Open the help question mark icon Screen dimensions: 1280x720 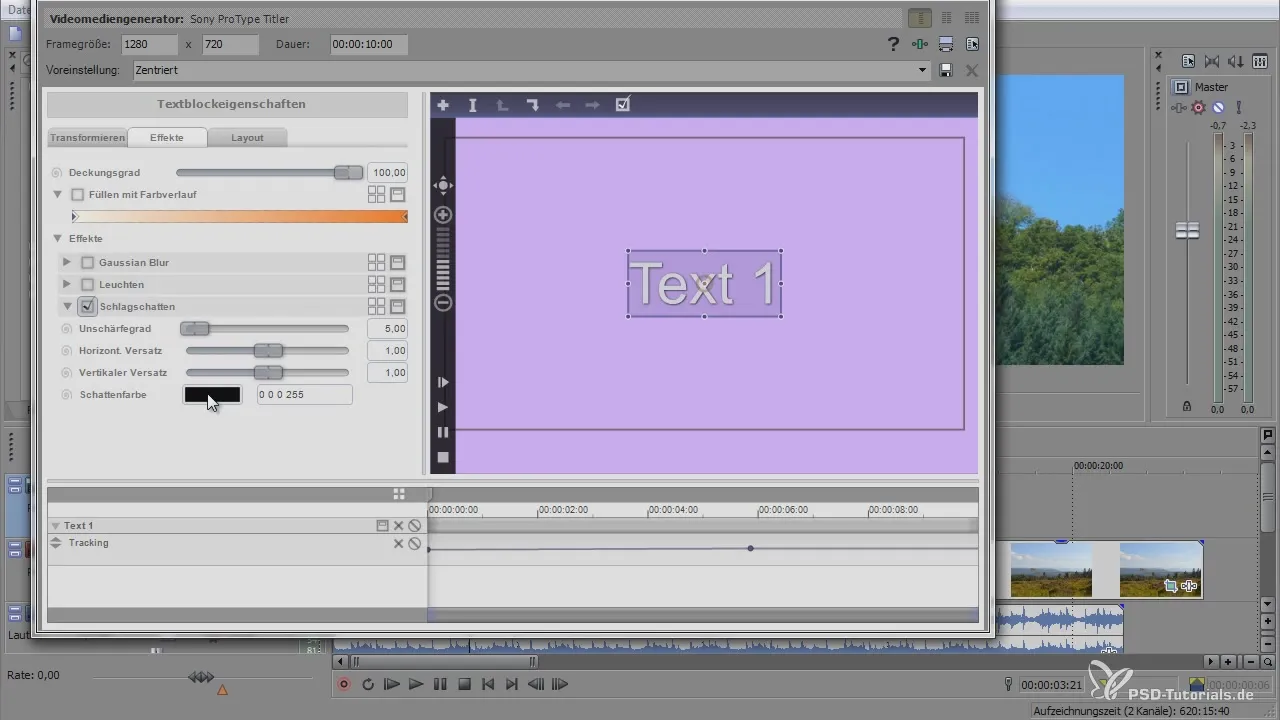894,44
